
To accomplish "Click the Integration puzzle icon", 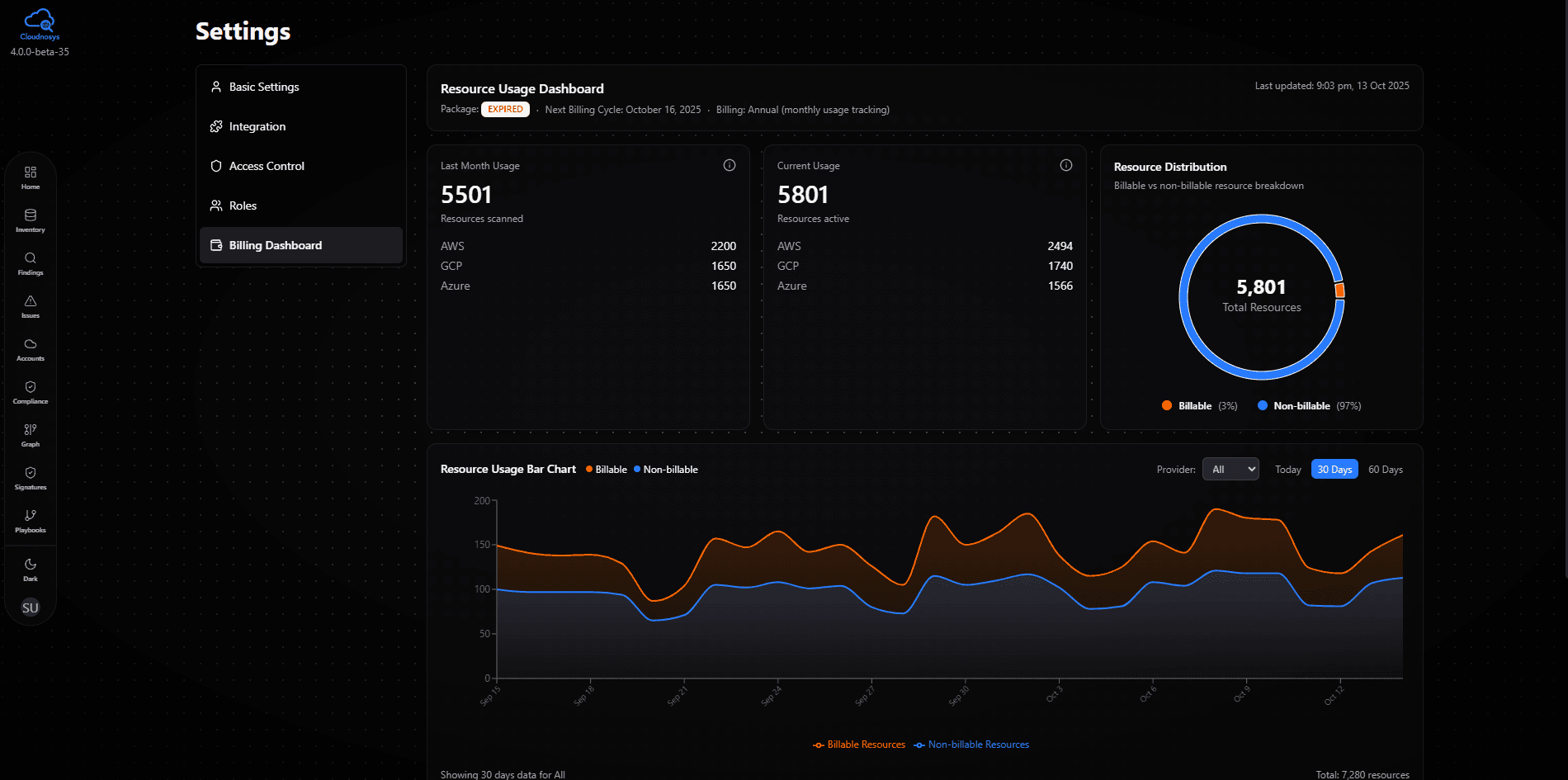I will pos(216,126).
